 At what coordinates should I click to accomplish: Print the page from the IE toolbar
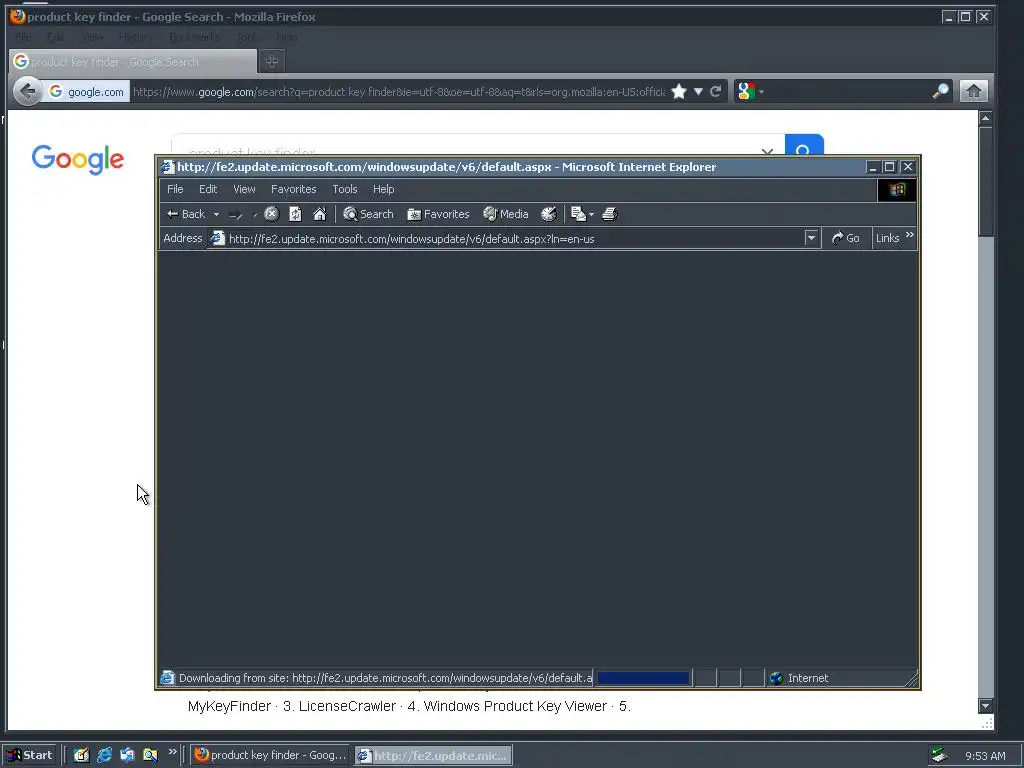[x=609, y=214]
